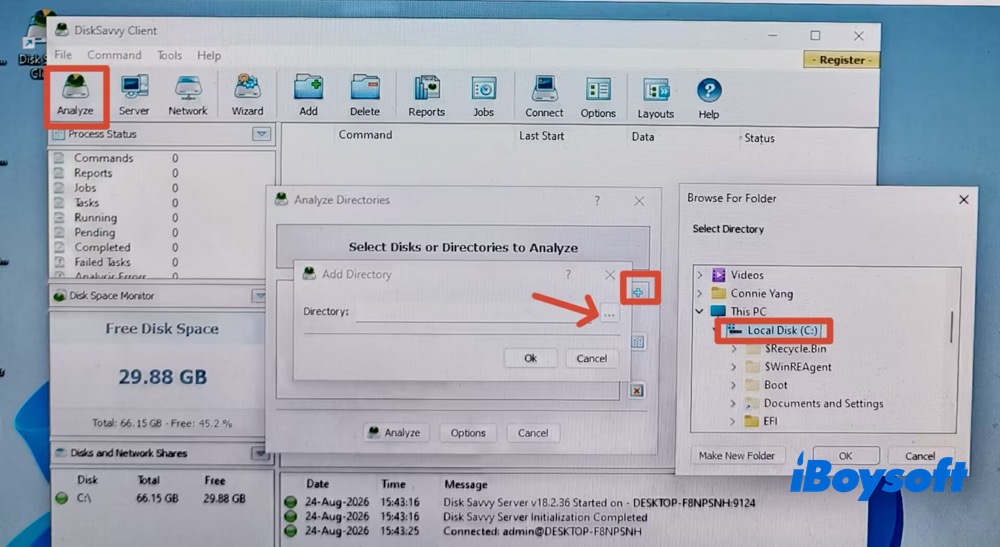Expand the $WinREAgent folder node
The image size is (1000, 547).
(733, 367)
